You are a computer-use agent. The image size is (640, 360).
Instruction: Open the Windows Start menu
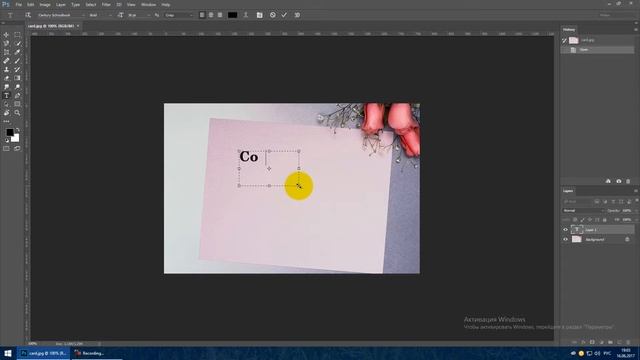[x=8, y=353]
